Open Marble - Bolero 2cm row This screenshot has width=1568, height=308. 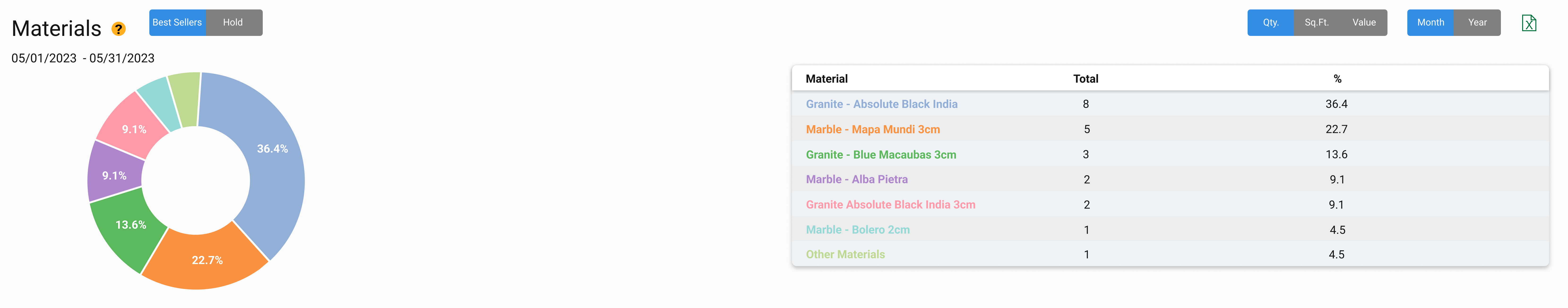1170,230
